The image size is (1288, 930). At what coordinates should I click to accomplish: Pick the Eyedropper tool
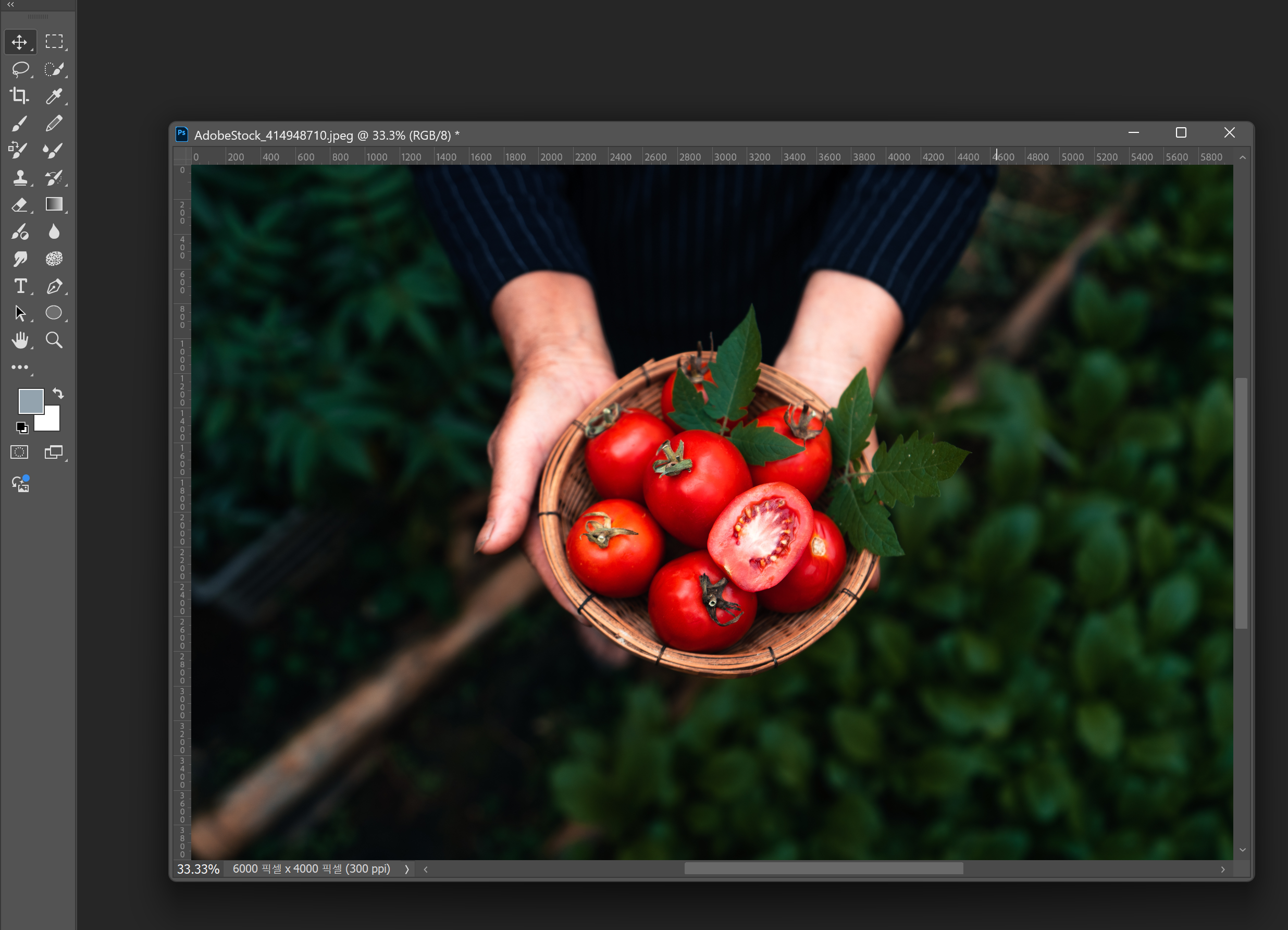pyautogui.click(x=54, y=96)
